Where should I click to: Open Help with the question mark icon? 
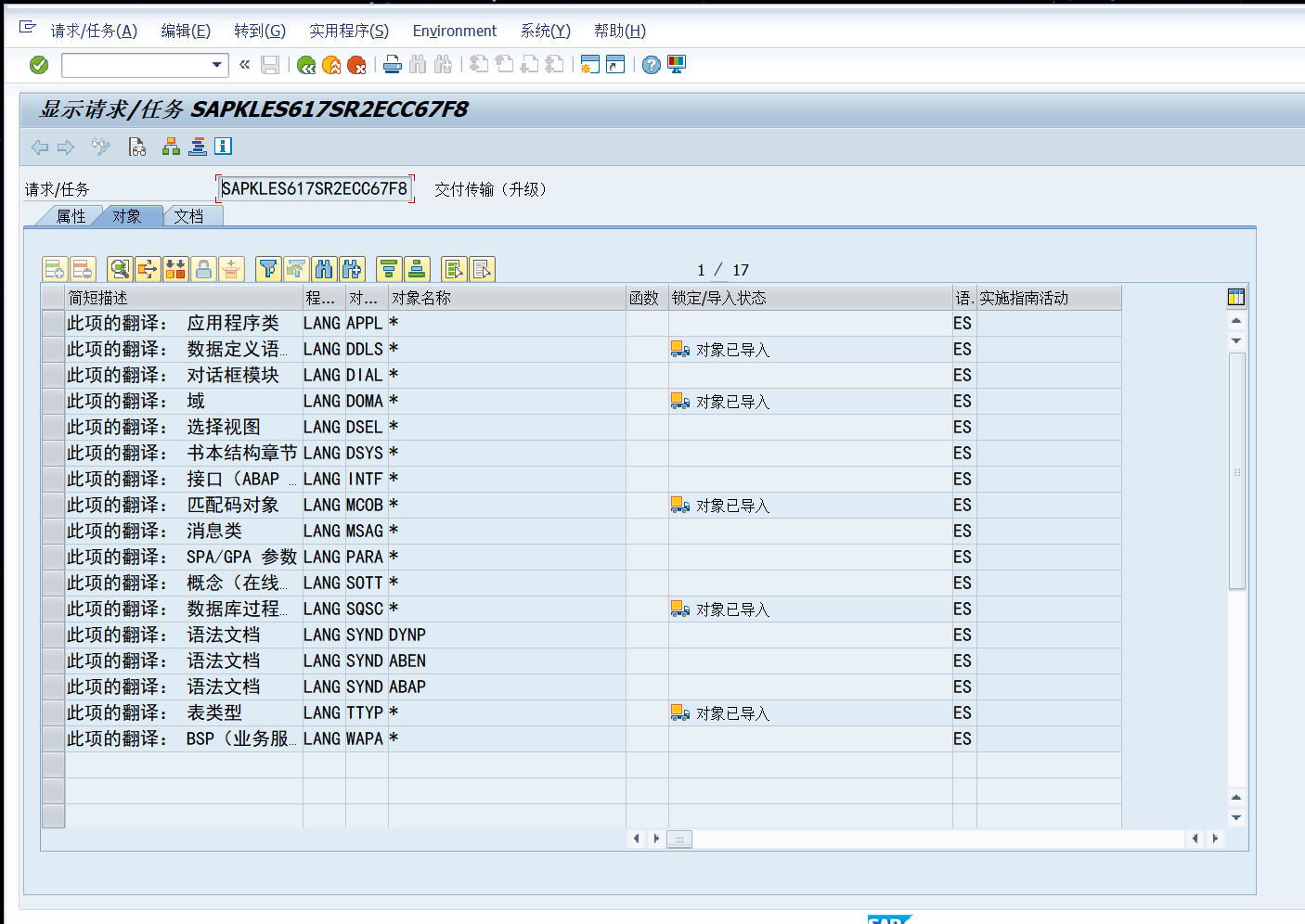click(x=652, y=65)
